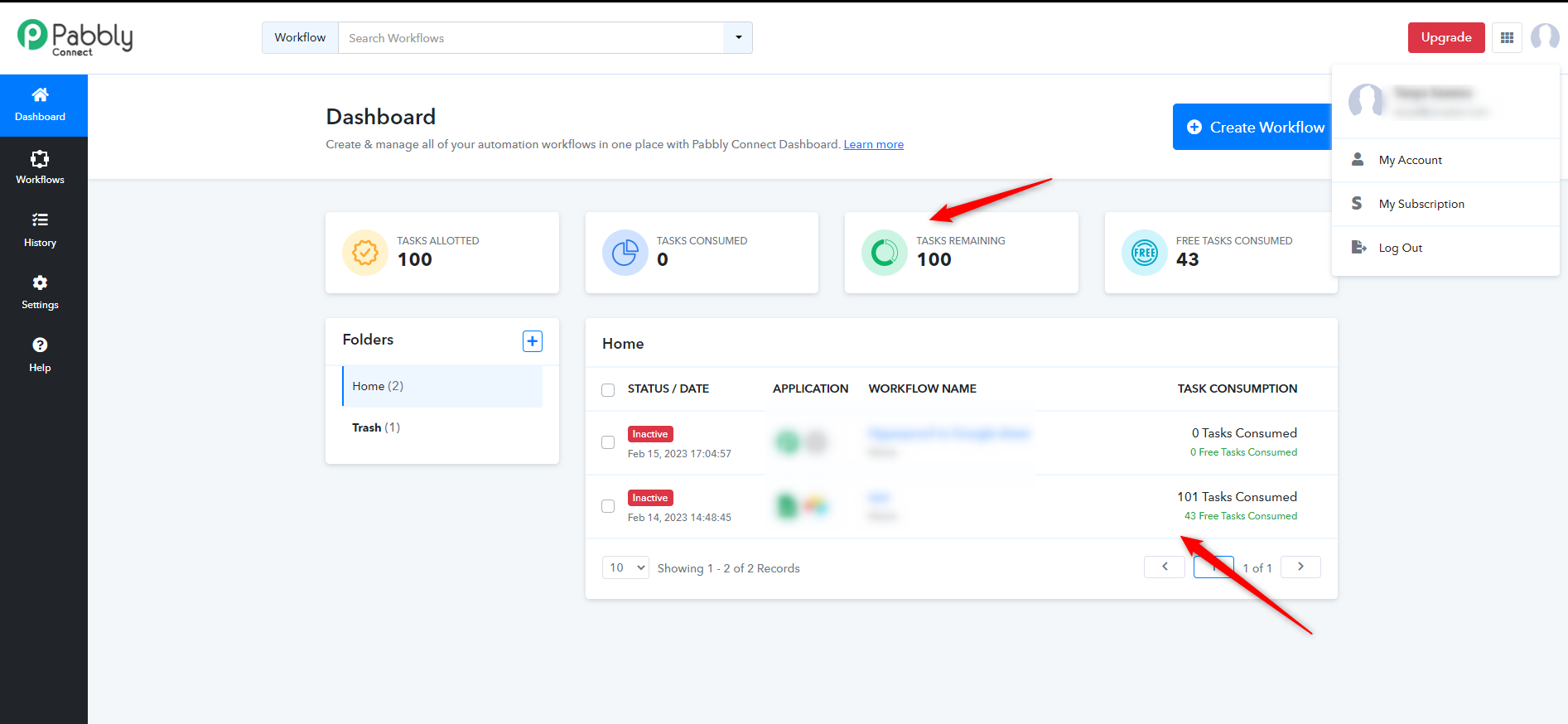The image size is (1568, 724).
Task: Click the Tasks Consumed pie icon
Action: 625,253
